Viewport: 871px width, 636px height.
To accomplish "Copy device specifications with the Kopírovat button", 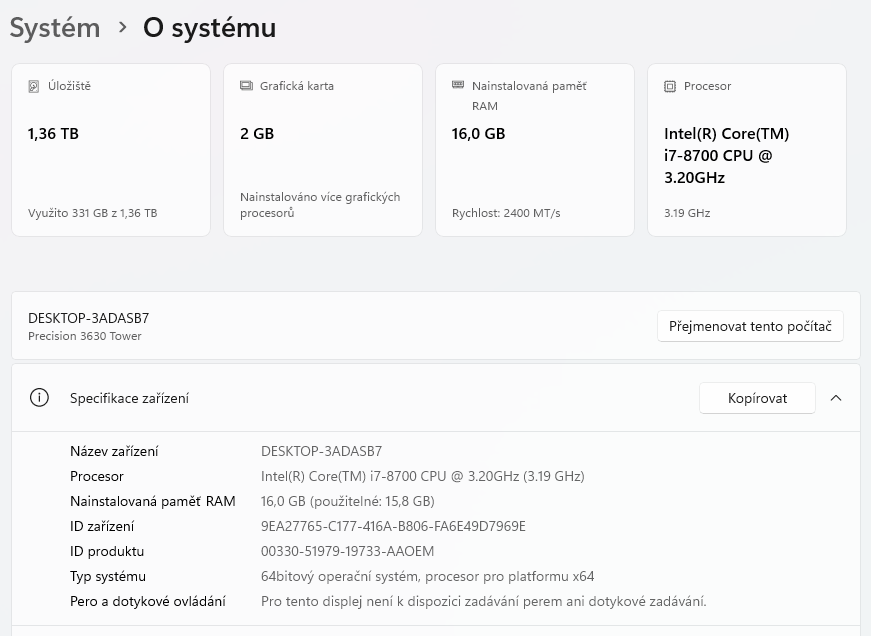I will click(757, 398).
